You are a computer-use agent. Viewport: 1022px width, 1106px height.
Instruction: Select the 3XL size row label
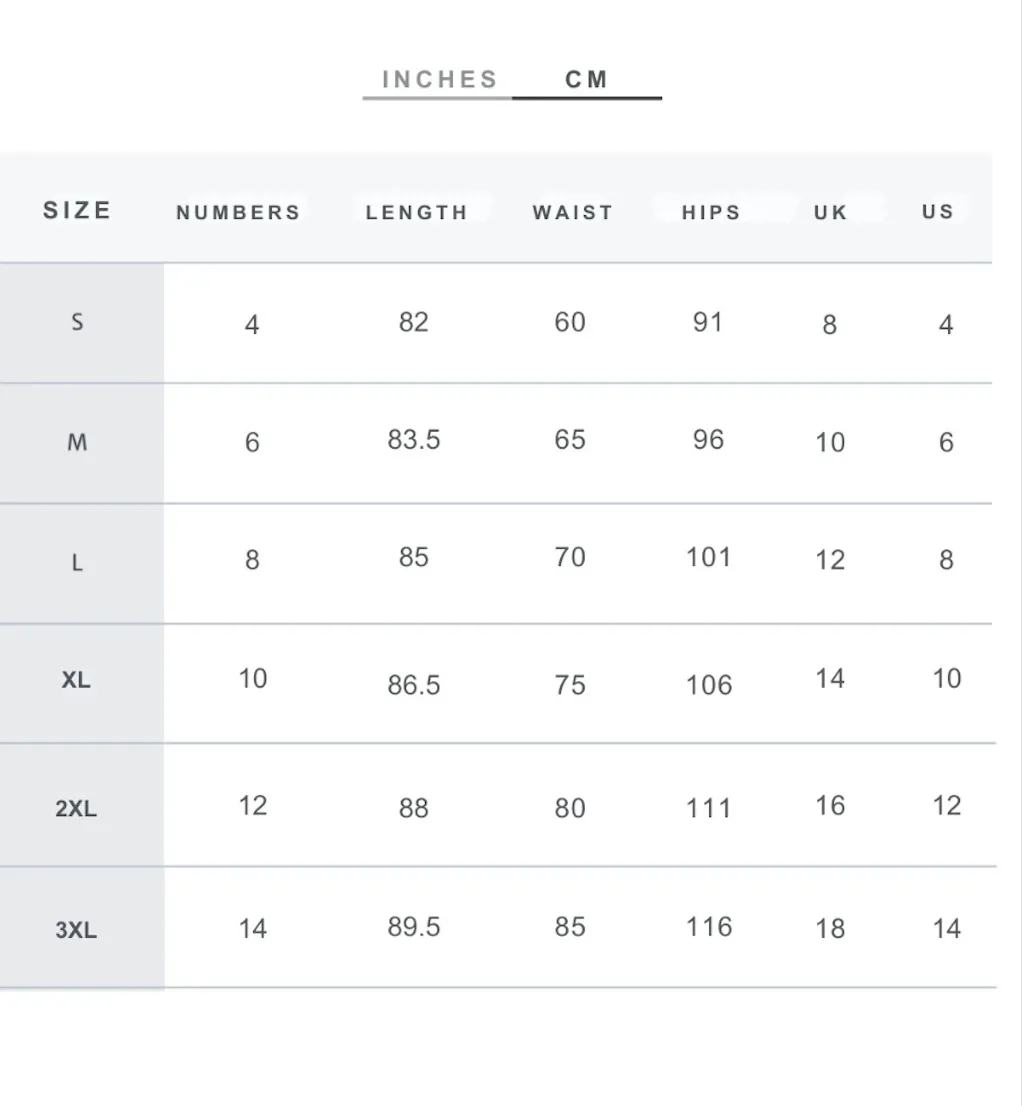(x=76, y=930)
